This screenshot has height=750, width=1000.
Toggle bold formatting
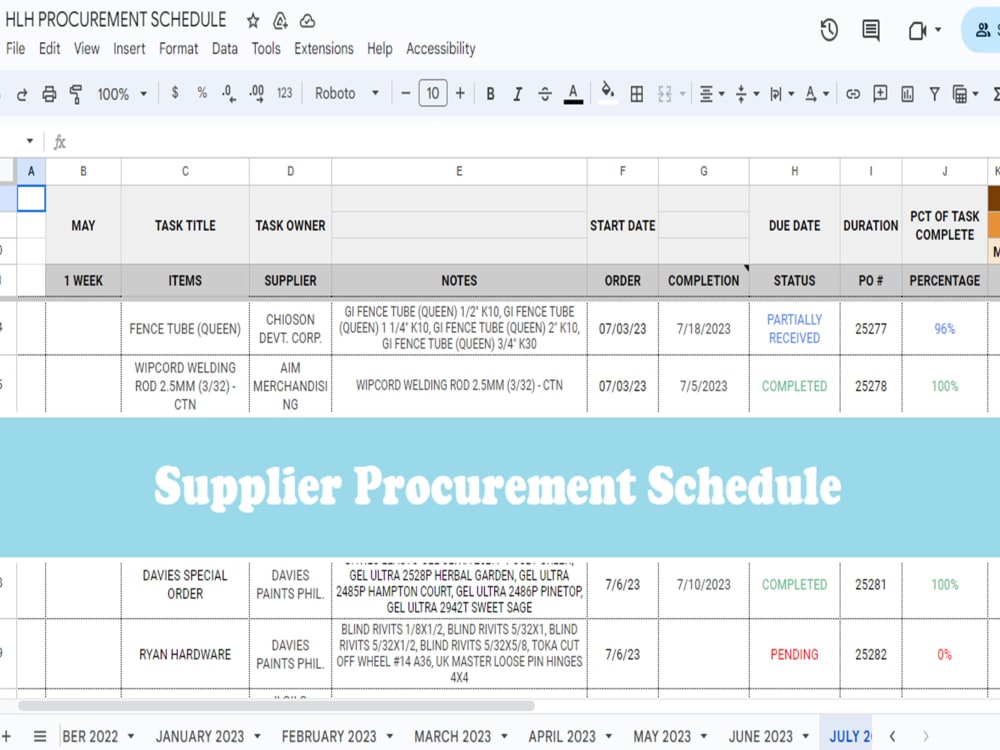tap(490, 93)
